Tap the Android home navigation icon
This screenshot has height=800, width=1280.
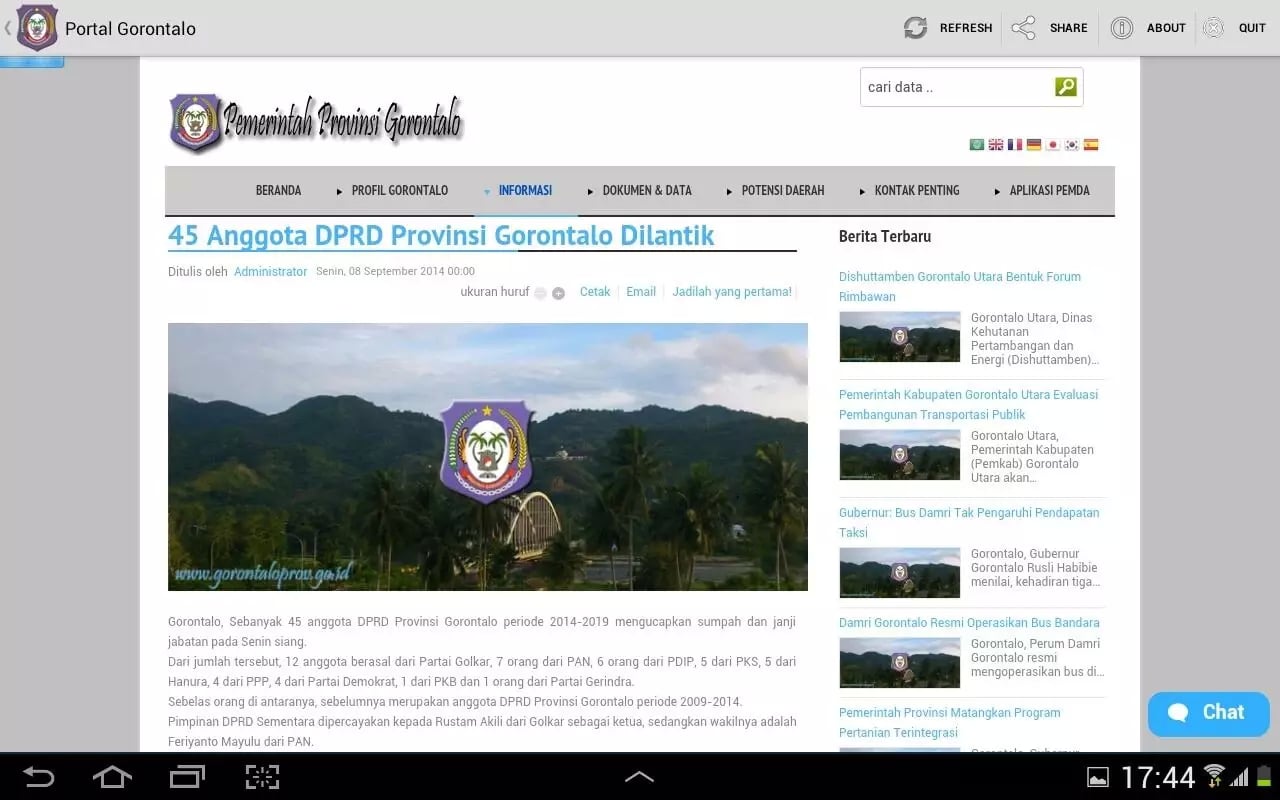pyautogui.click(x=112, y=776)
